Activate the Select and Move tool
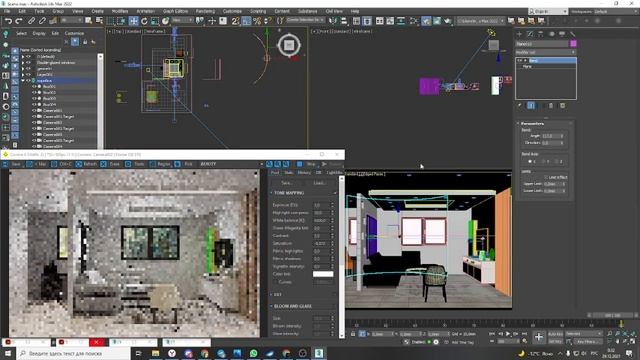This screenshot has height=360, width=640. click(x=133, y=20)
